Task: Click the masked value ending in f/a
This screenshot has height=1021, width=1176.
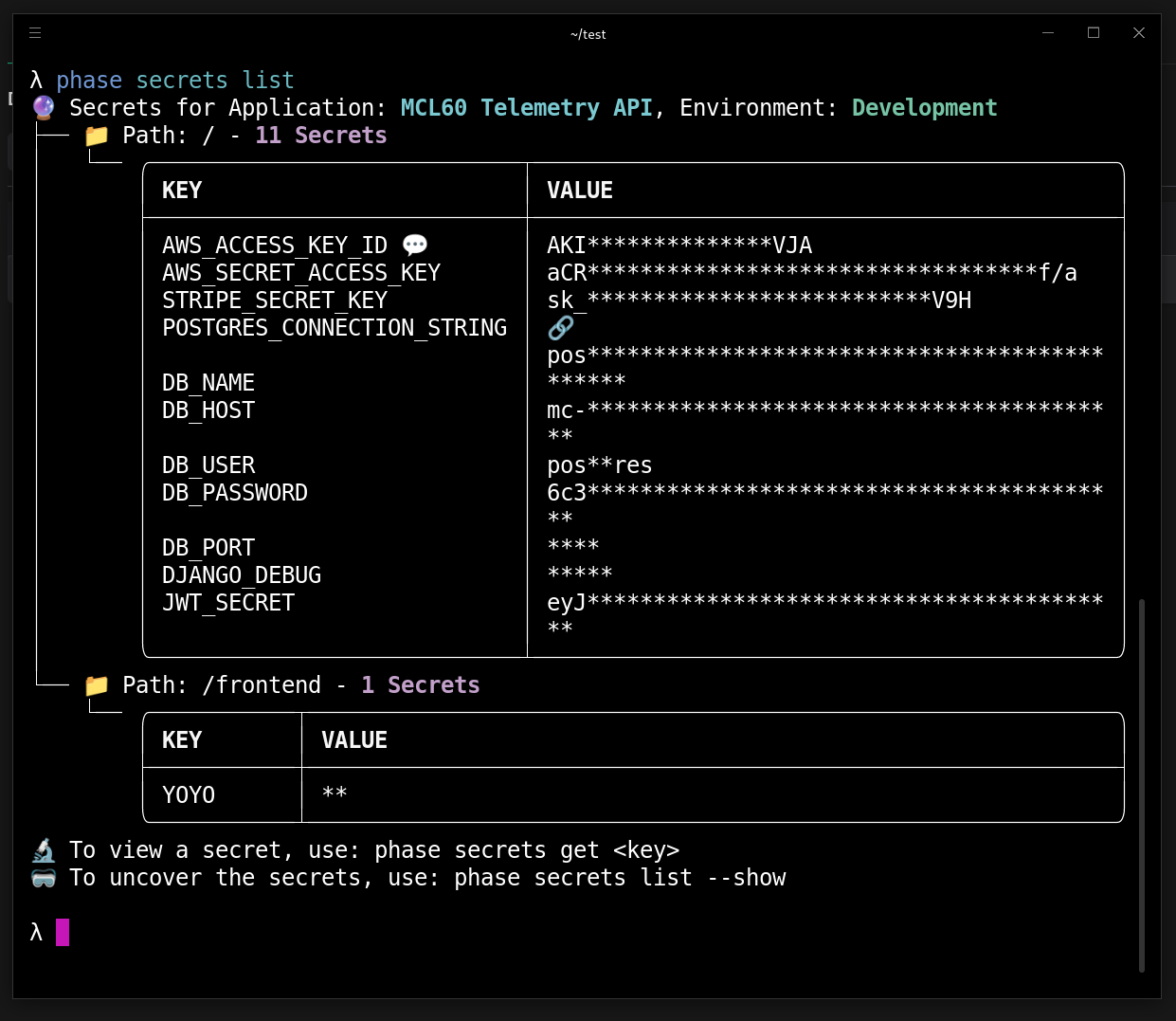Action: (x=812, y=273)
